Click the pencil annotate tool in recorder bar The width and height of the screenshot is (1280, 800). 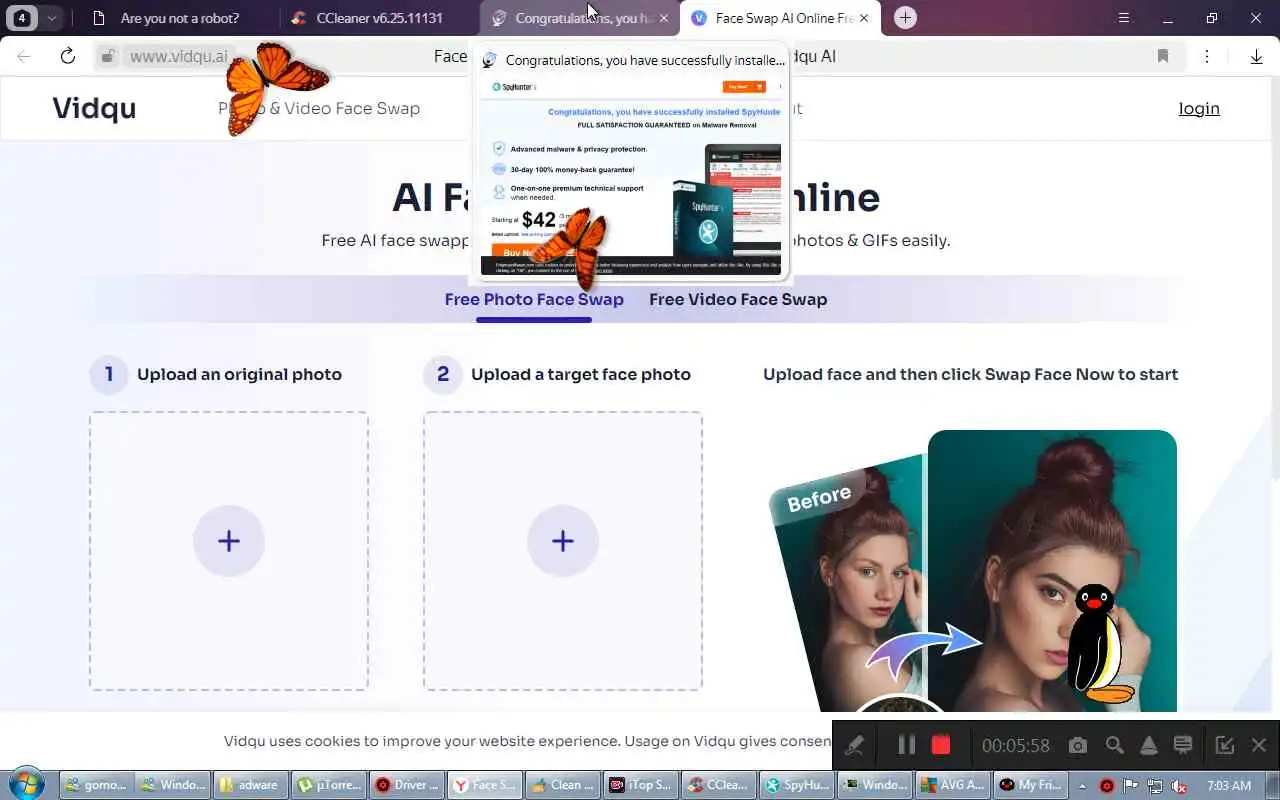click(x=854, y=745)
